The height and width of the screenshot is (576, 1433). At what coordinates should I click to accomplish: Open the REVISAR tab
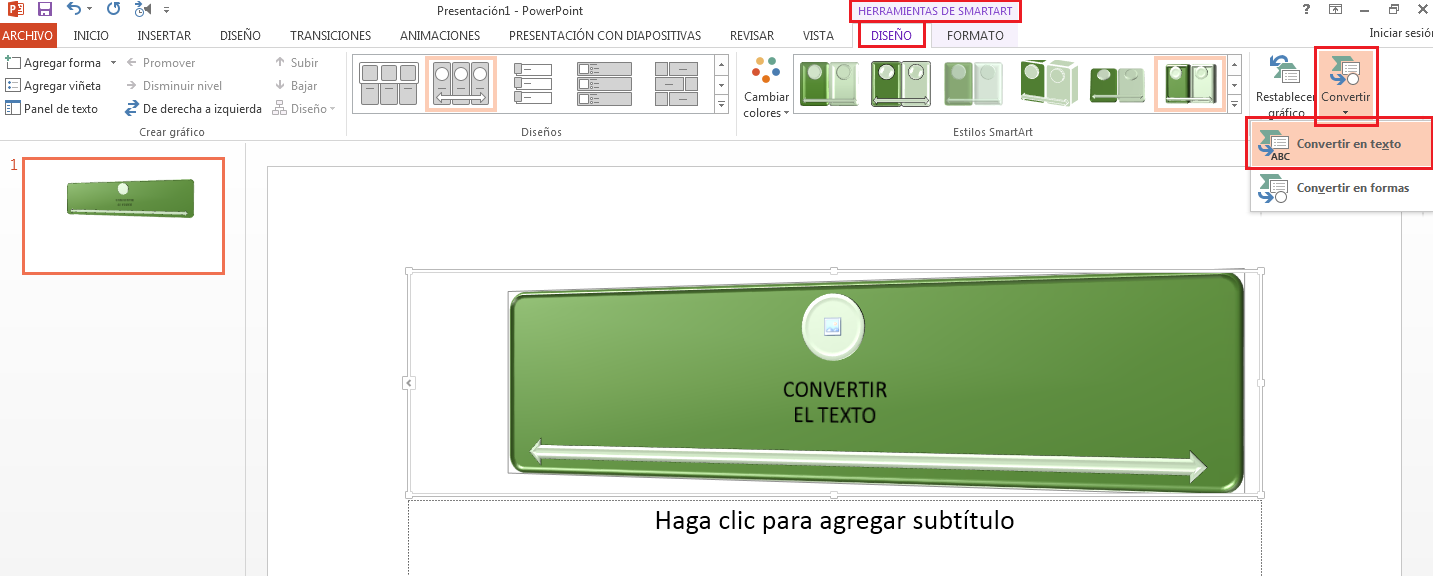point(752,36)
